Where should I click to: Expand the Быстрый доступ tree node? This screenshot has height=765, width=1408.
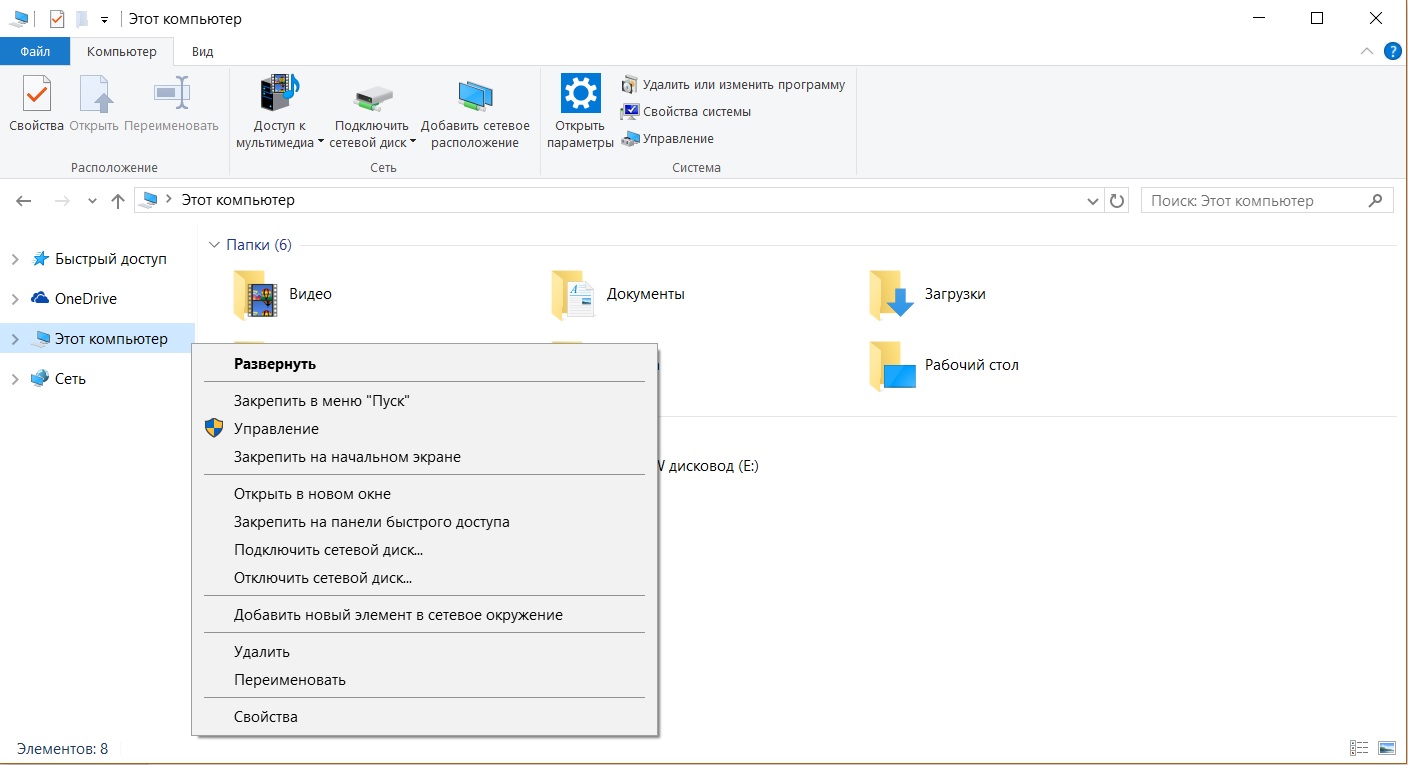coord(15,260)
